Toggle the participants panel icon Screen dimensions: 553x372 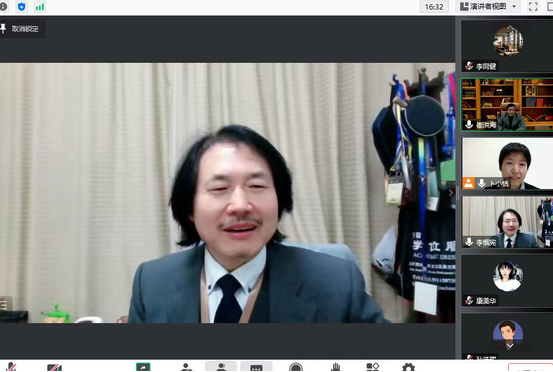(221, 367)
